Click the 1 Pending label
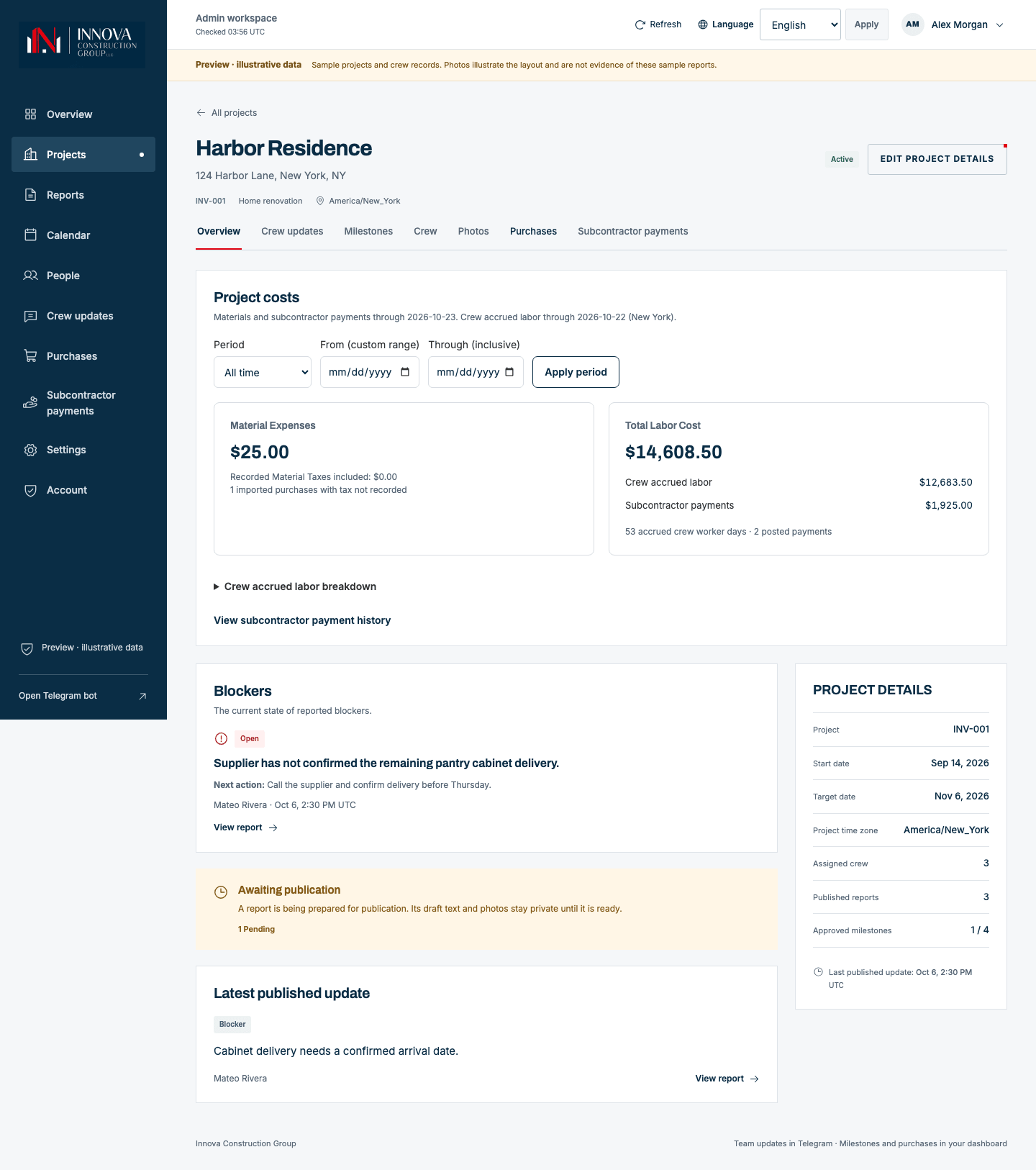Image resolution: width=1036 pixels, height=1170 pixels. click(256, 929)
